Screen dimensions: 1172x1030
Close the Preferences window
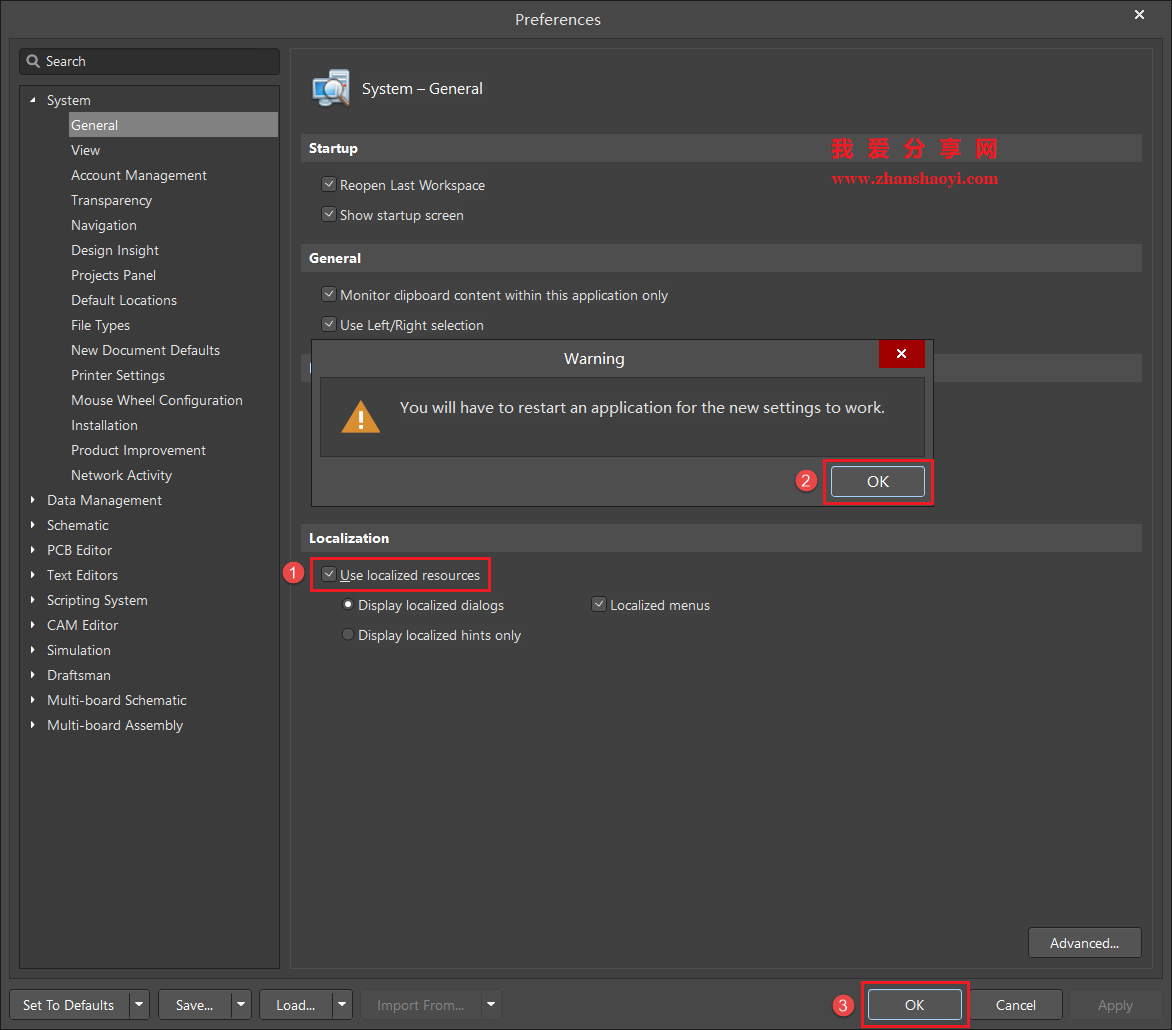(1139, 15)
